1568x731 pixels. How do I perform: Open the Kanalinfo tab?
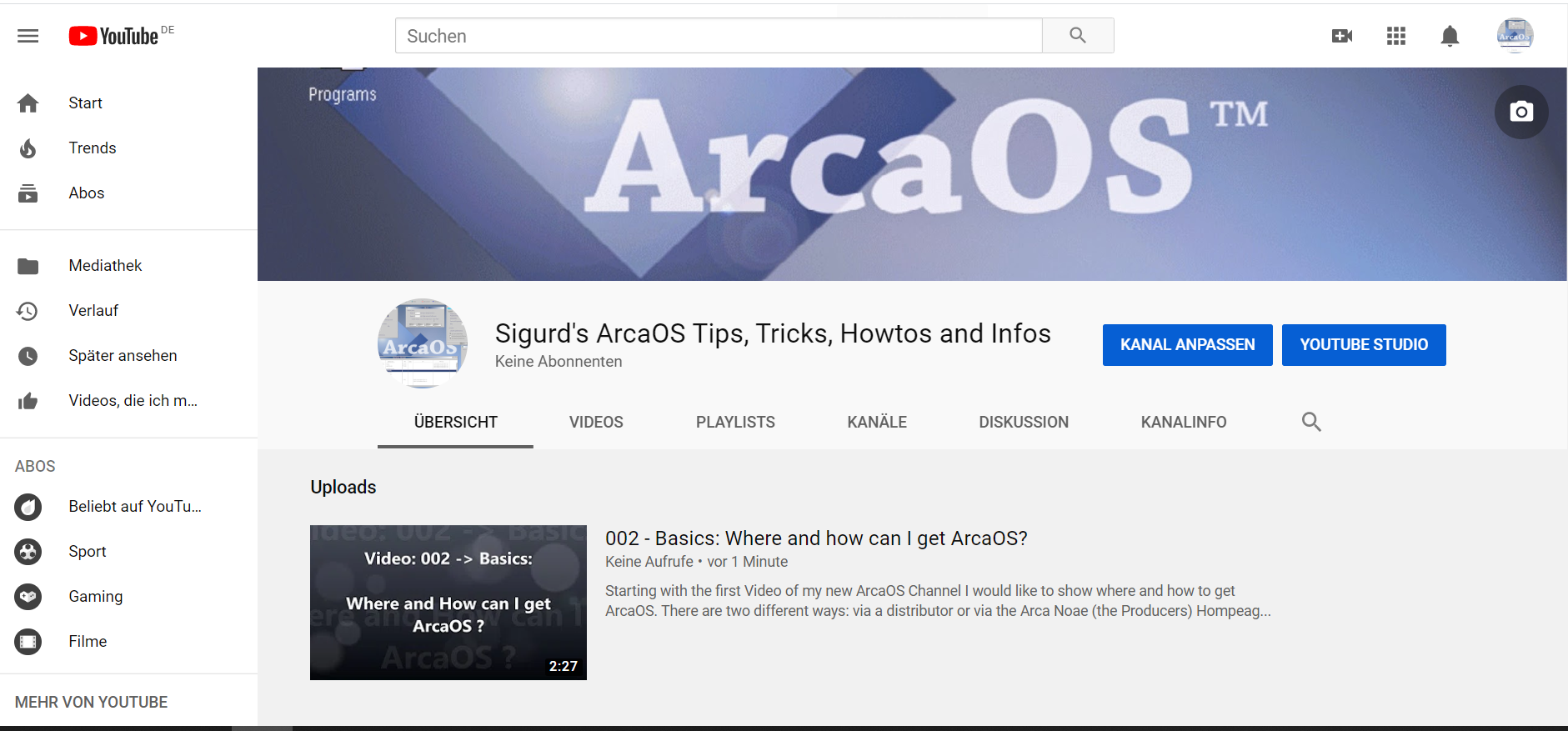point(1184,423)
